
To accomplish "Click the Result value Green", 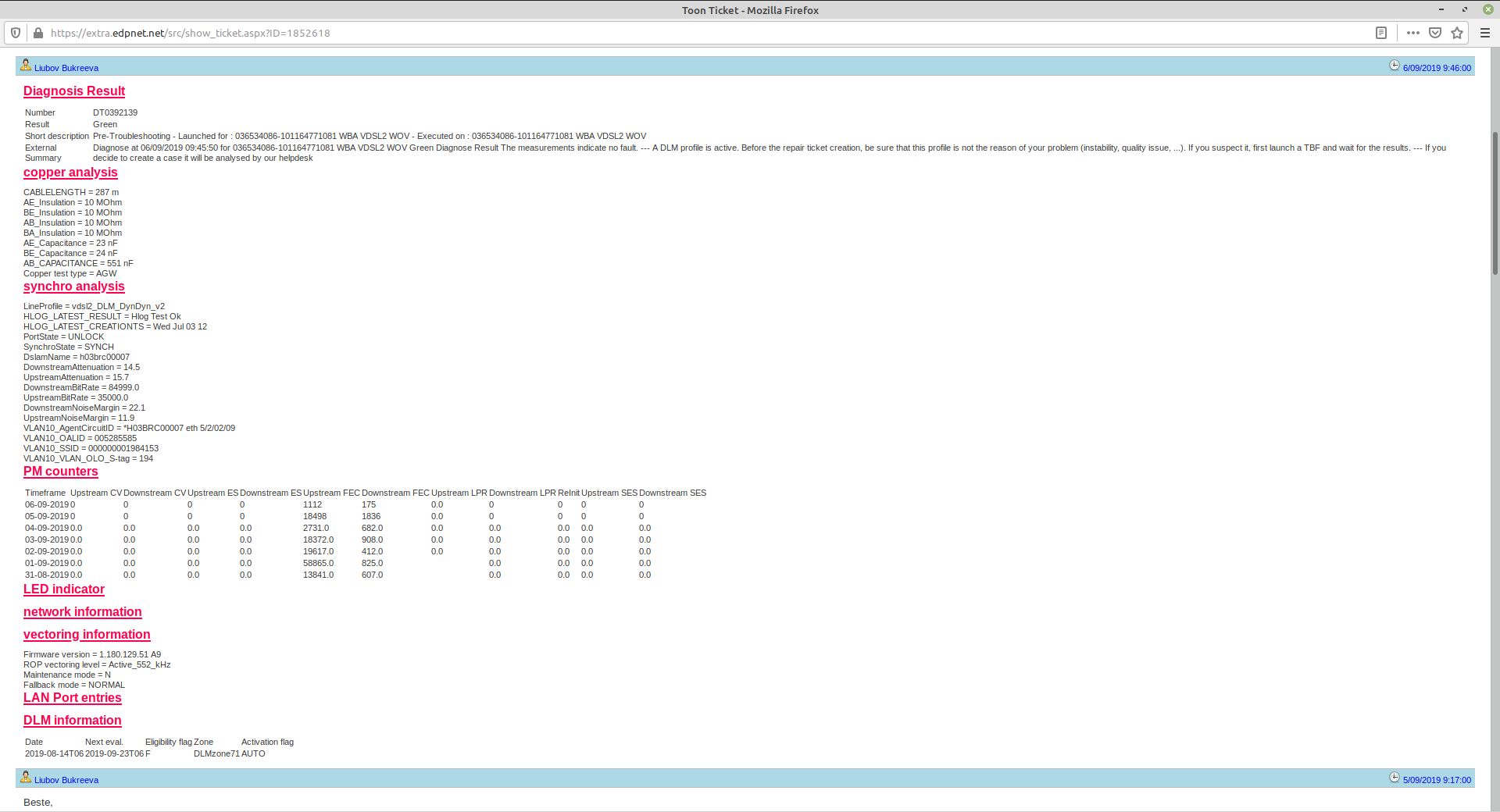I will pos(105,124).
